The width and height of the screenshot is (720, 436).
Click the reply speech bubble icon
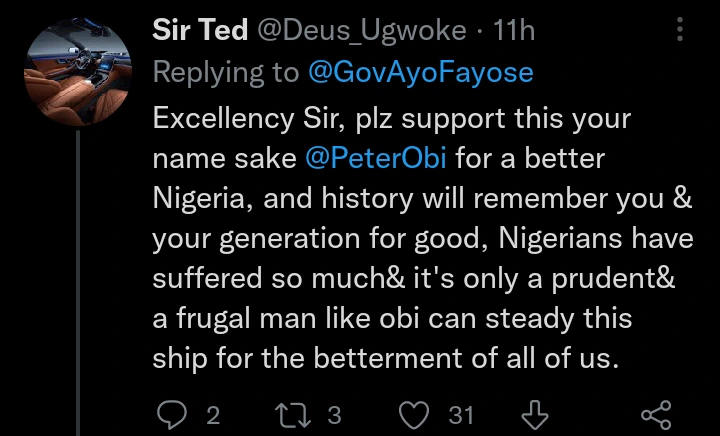click(172, 413)
